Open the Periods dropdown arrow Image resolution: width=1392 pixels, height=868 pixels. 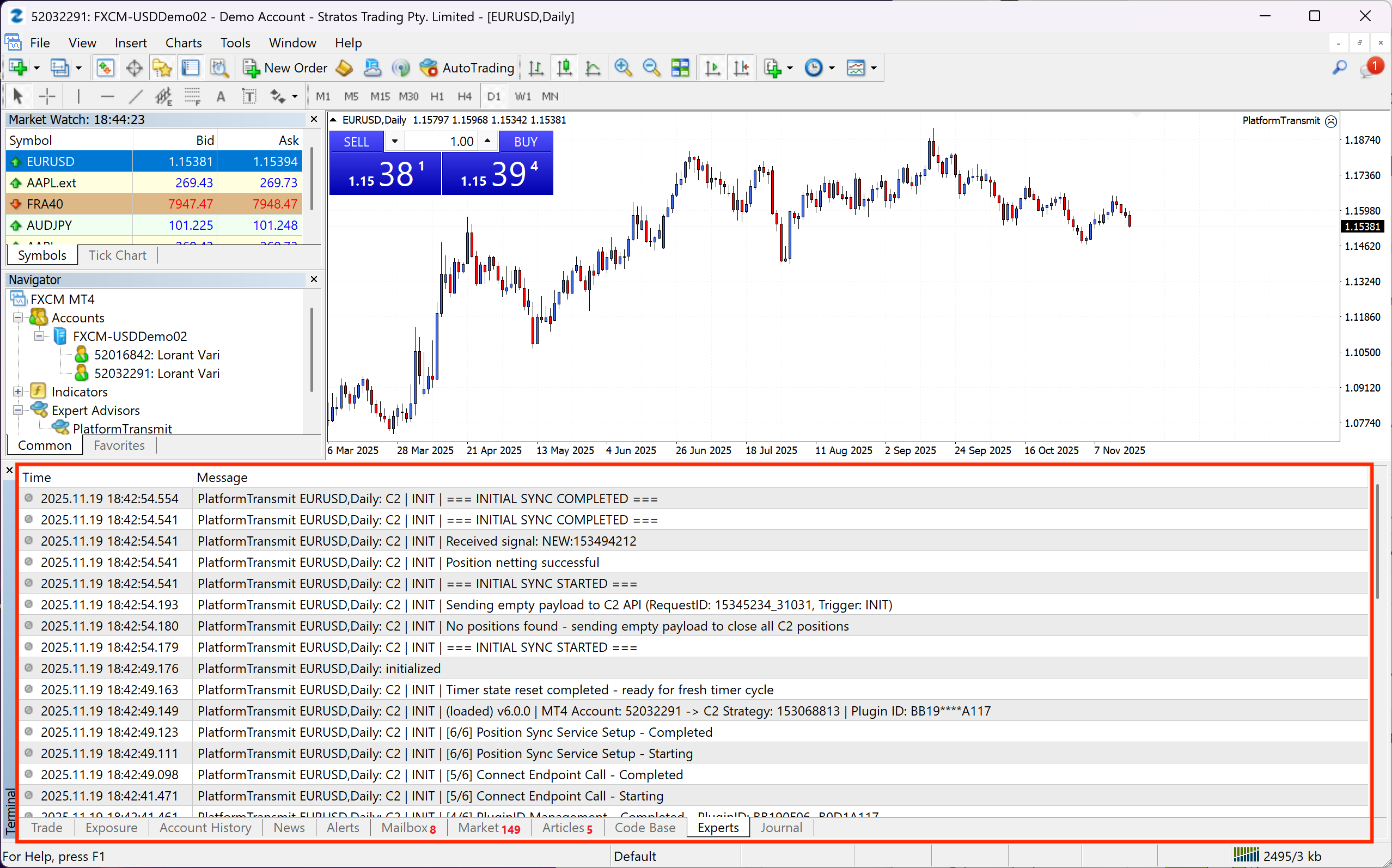[x=832, y=68]
